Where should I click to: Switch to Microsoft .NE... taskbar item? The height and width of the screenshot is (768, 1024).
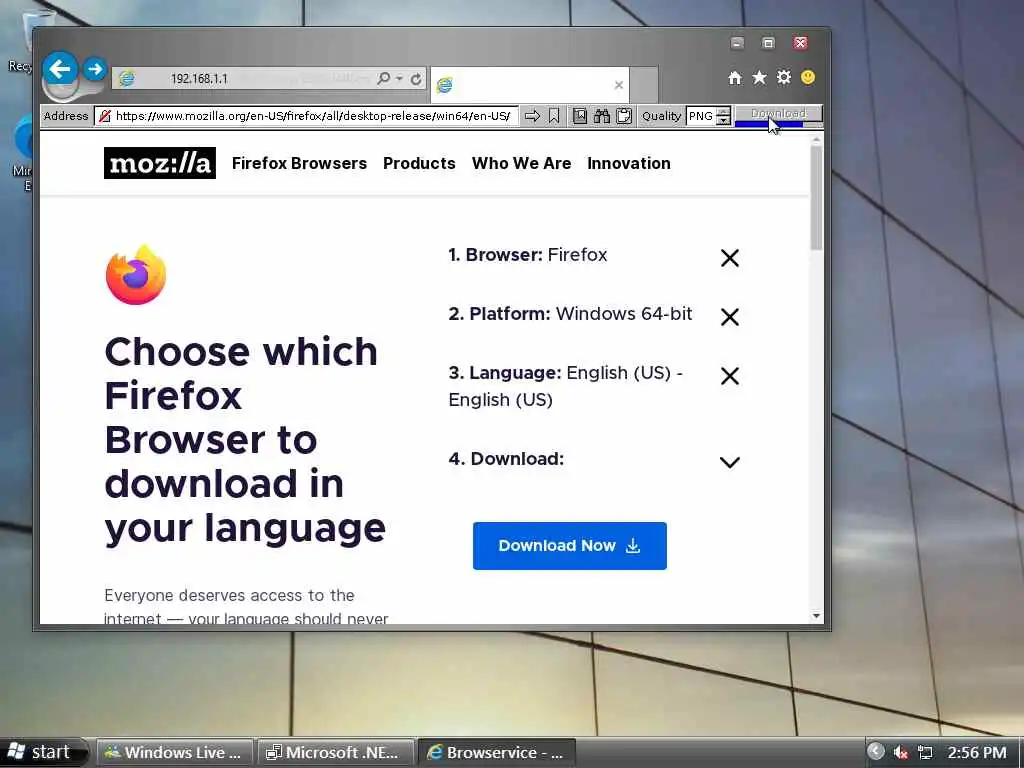coord(336,753)
